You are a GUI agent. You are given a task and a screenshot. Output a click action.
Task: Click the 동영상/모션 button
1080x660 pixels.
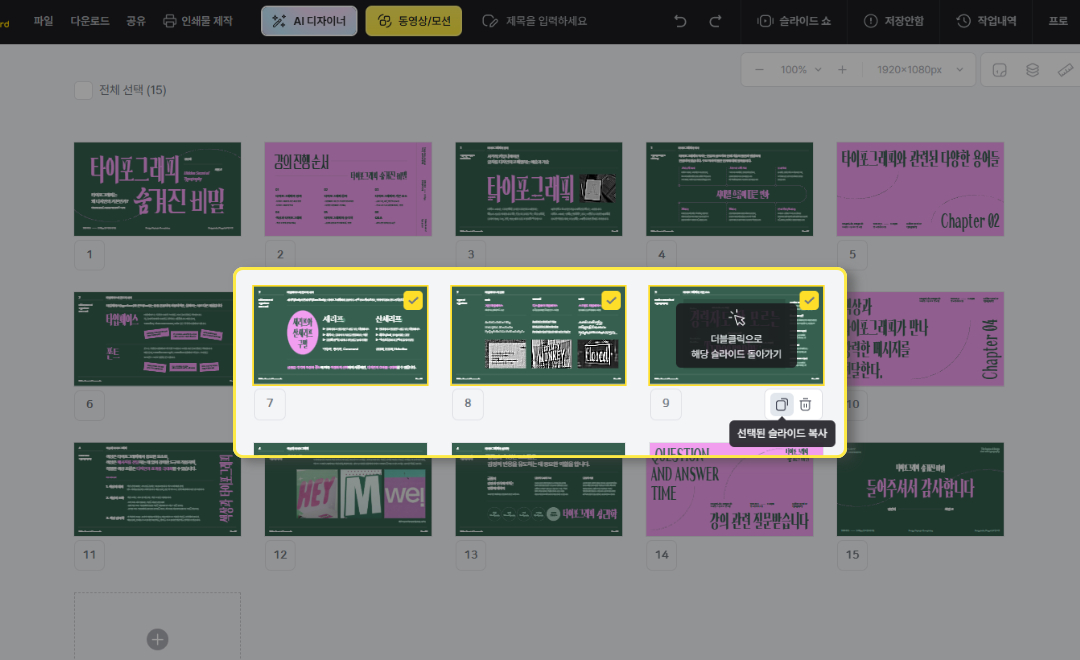click(x=414, y=21)
